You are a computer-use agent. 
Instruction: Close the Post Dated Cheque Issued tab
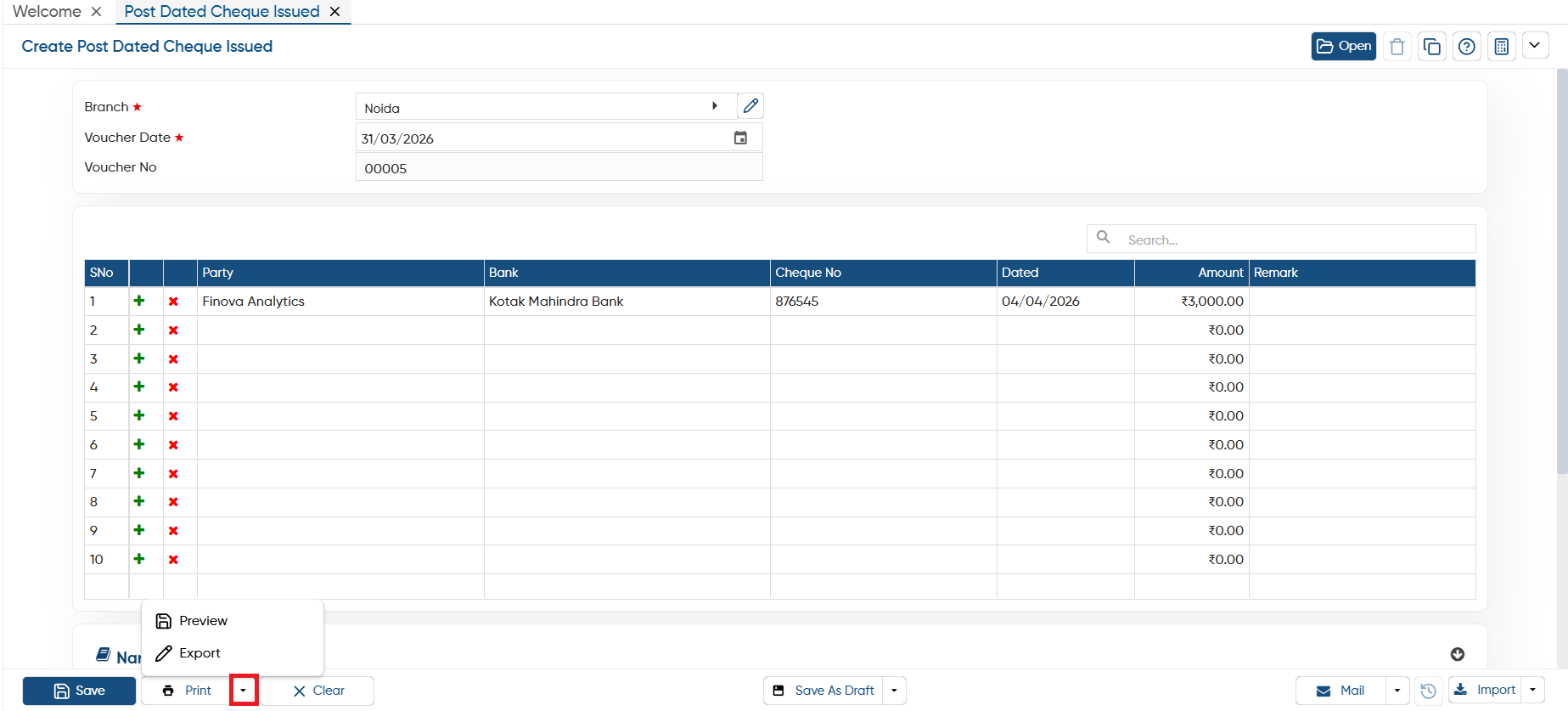click(x=335, y=12)
